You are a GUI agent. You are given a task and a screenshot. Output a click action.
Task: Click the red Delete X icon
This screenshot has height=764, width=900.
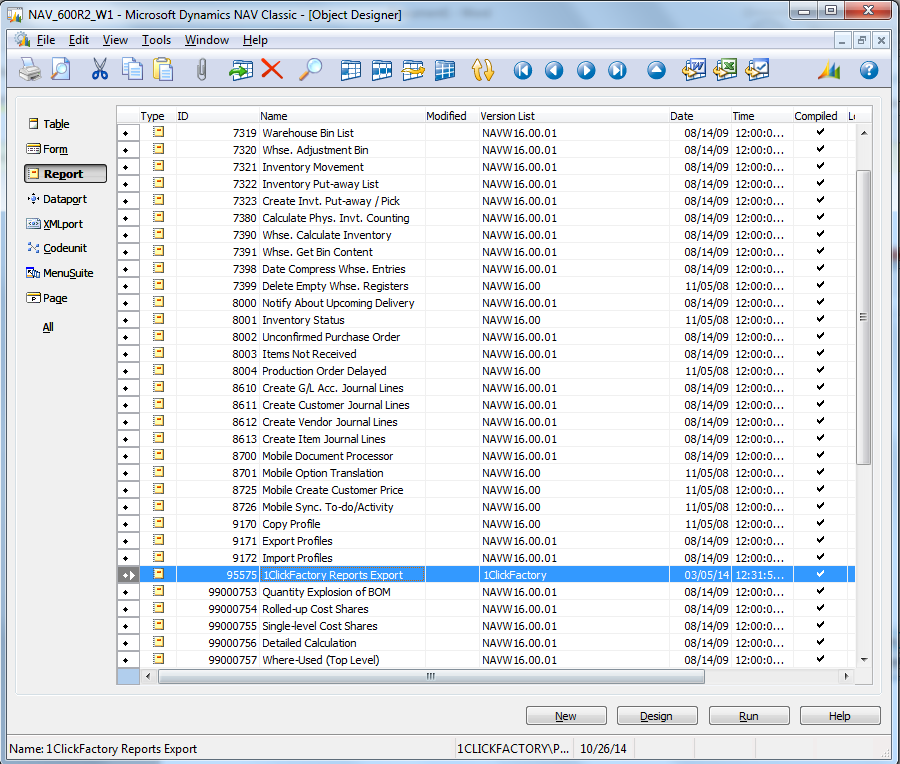coord(271,70)
